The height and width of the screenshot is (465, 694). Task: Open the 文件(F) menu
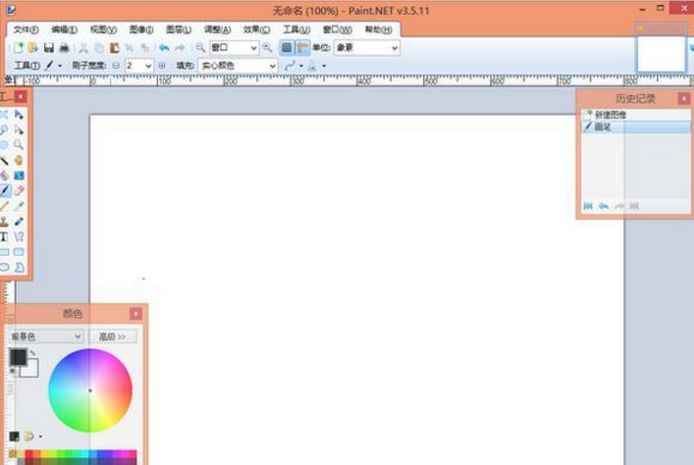(26, 30)
